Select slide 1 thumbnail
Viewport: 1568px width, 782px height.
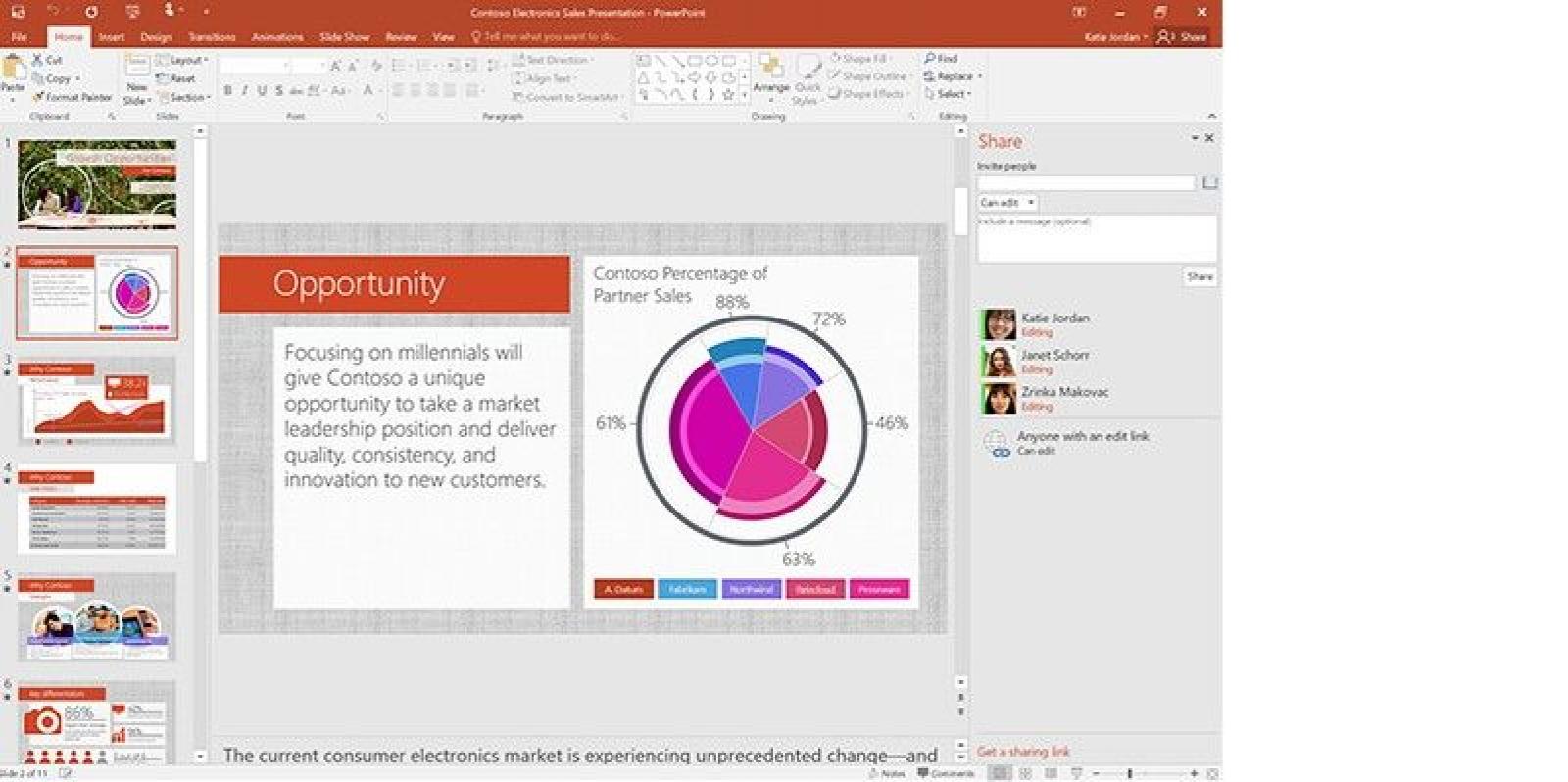97,183
